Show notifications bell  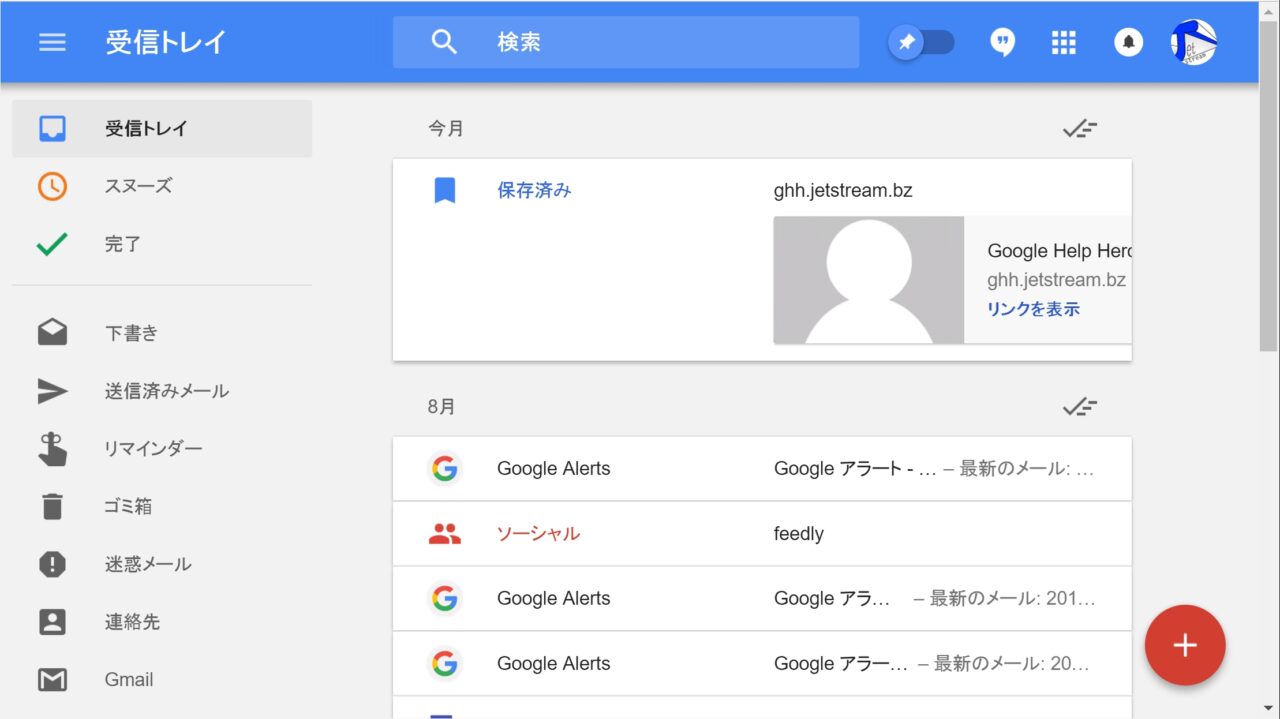[1128, 42]
